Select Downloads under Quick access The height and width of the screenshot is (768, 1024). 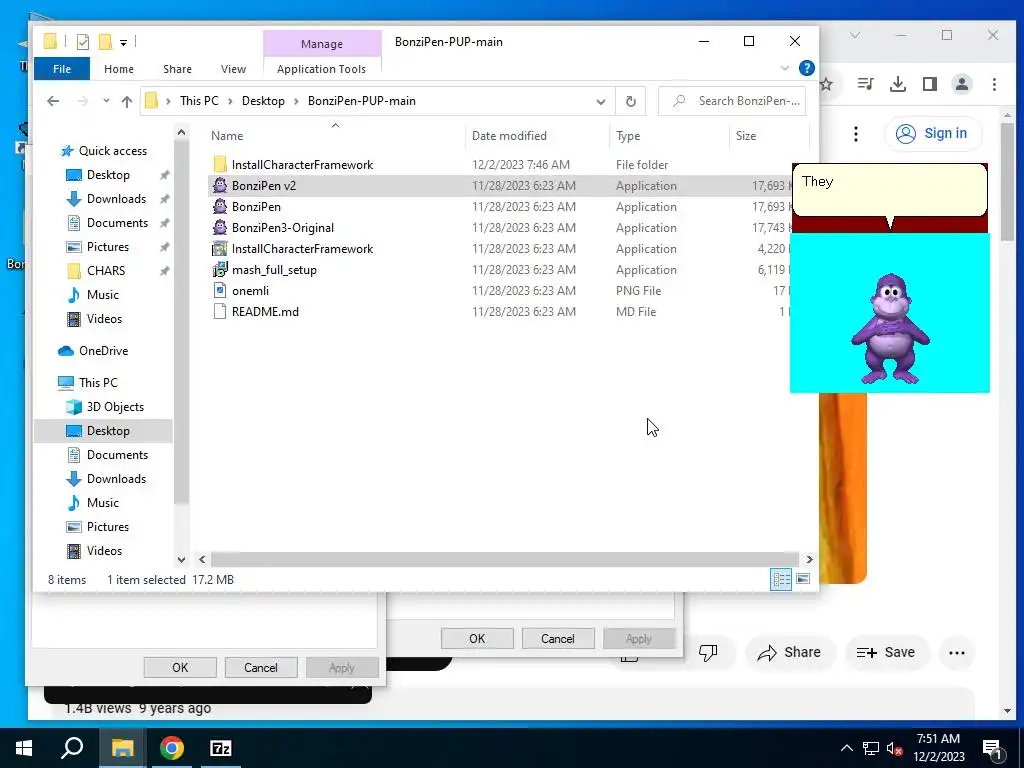(116, 199)
